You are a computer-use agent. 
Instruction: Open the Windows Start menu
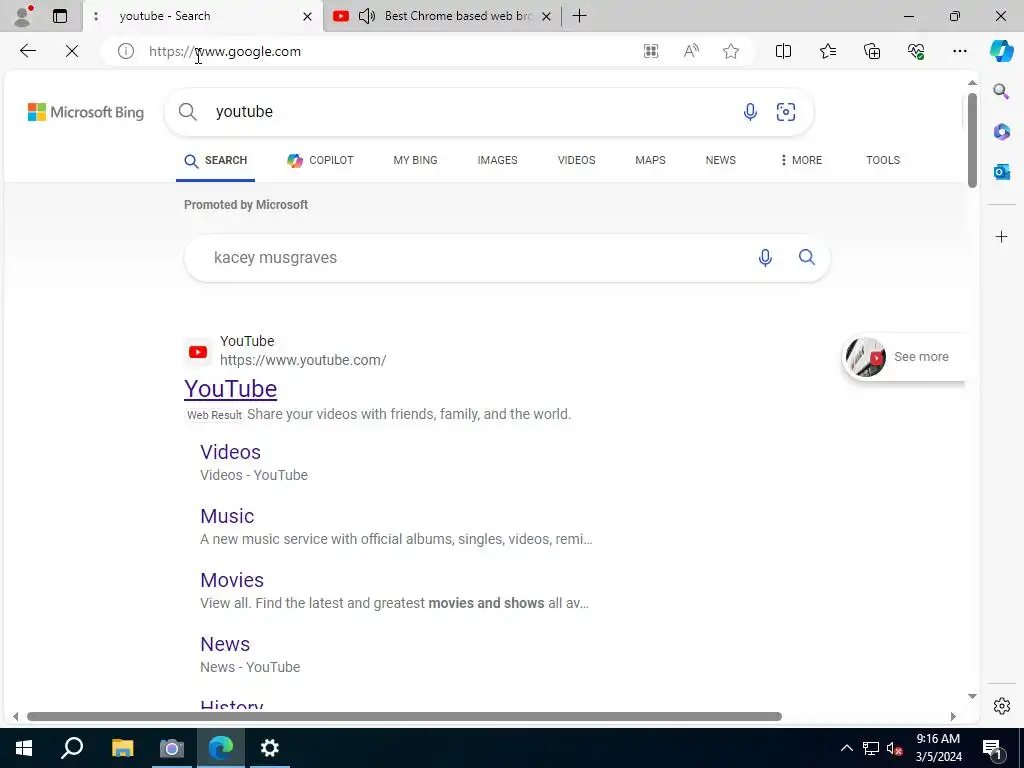(x=24, y=748)
